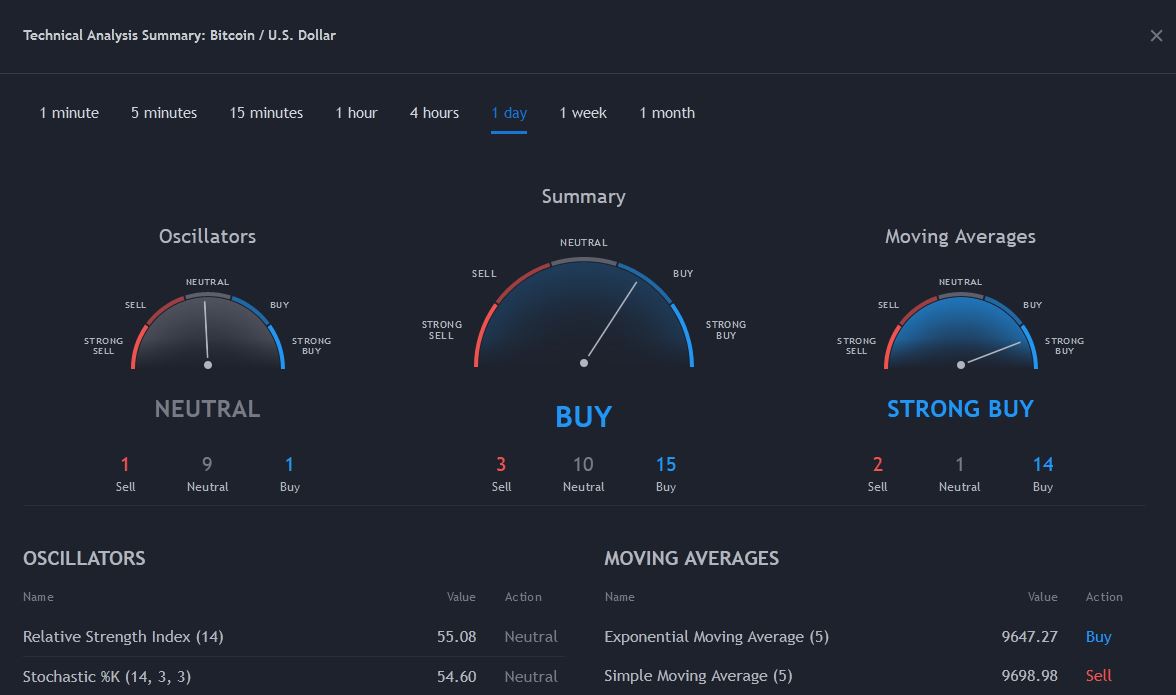Select the 5 minutes timeframe tab

pos(164,113)
